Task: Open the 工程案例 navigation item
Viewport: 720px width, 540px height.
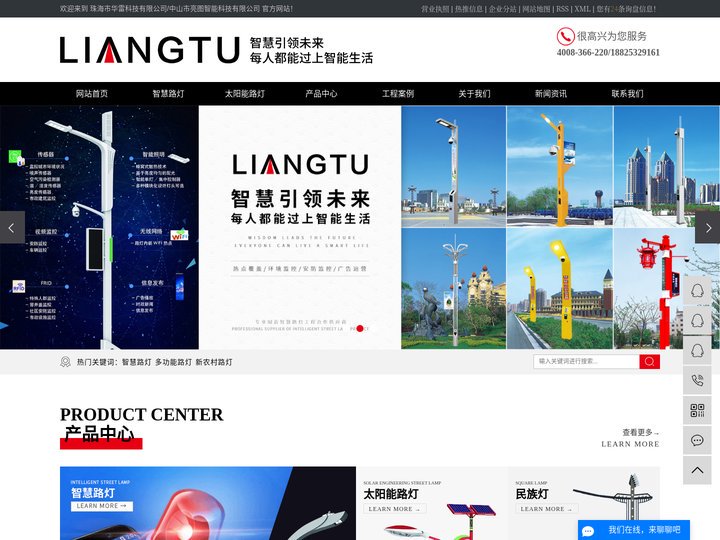Action: 398,94
